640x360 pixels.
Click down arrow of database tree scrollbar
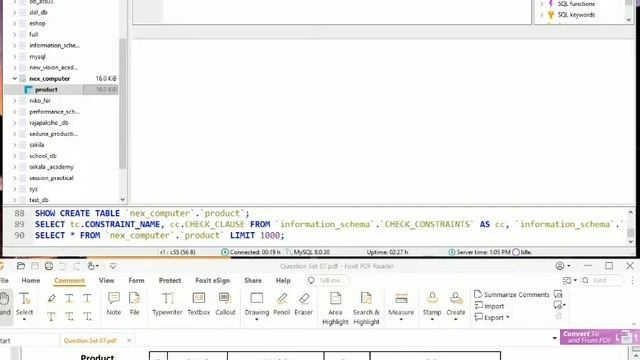[x=122, y=200]
